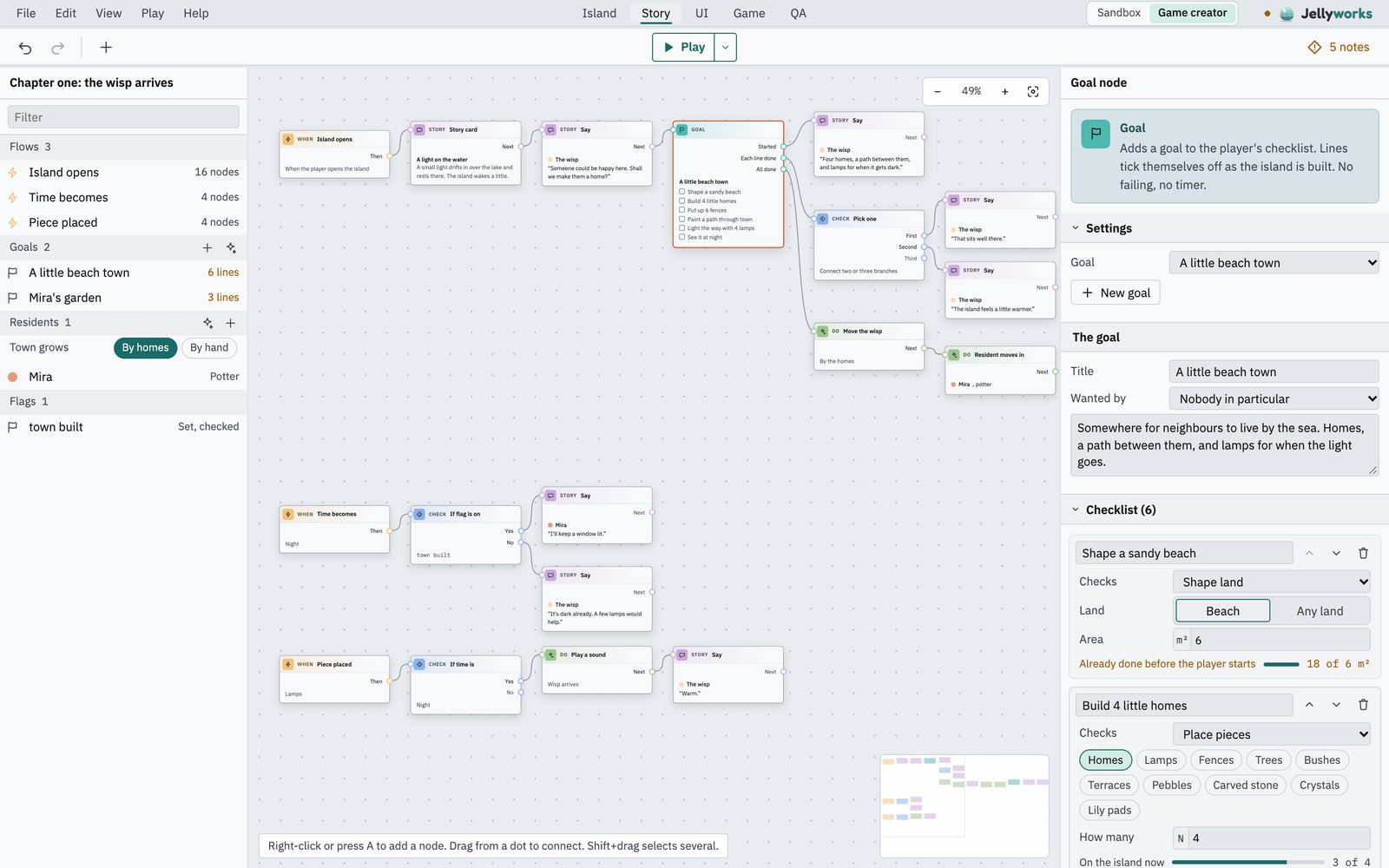Click the 'Already done' area progress bar

[x=1281, y=664]
